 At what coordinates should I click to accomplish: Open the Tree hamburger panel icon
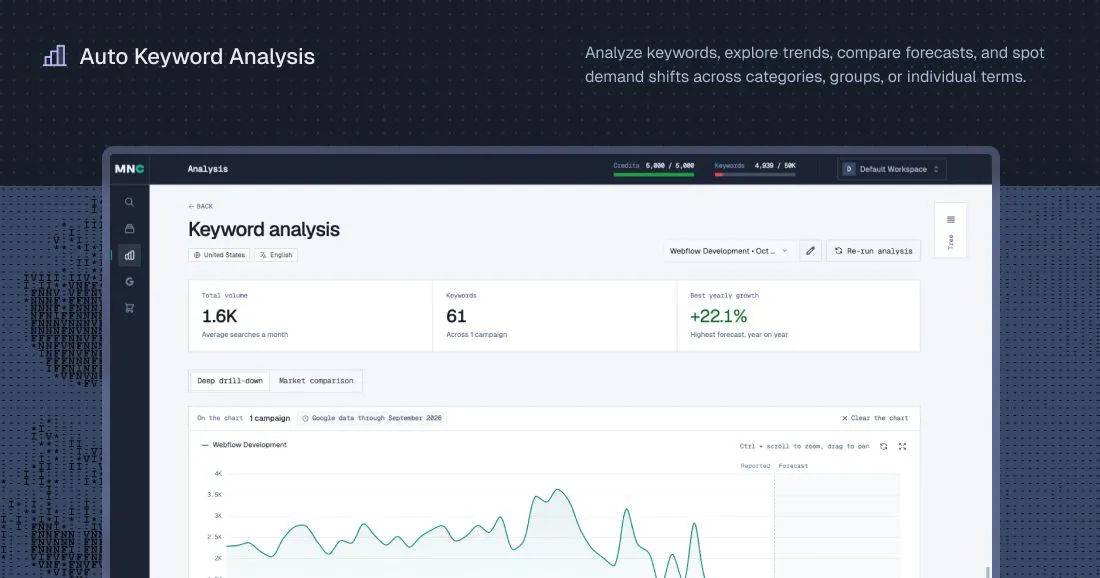click(951, 220)
